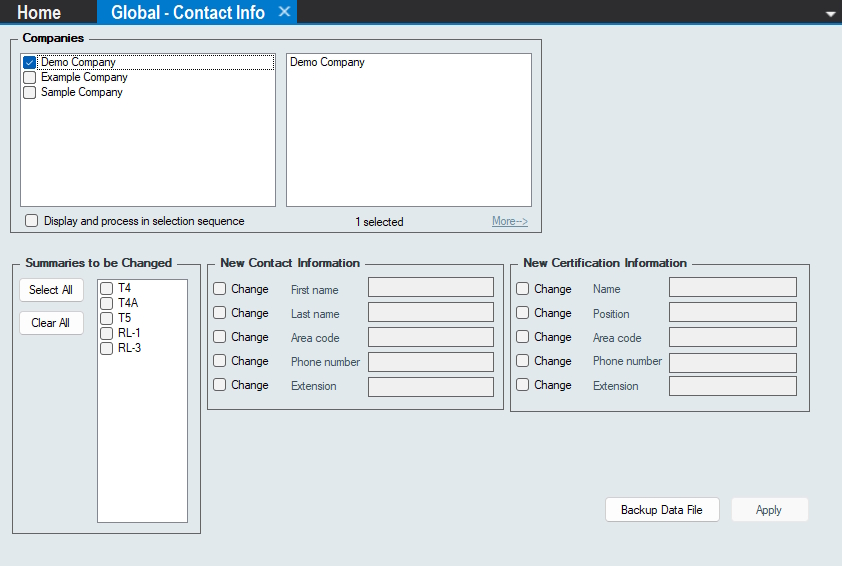Click the Backup Data File button

point(662,510)
